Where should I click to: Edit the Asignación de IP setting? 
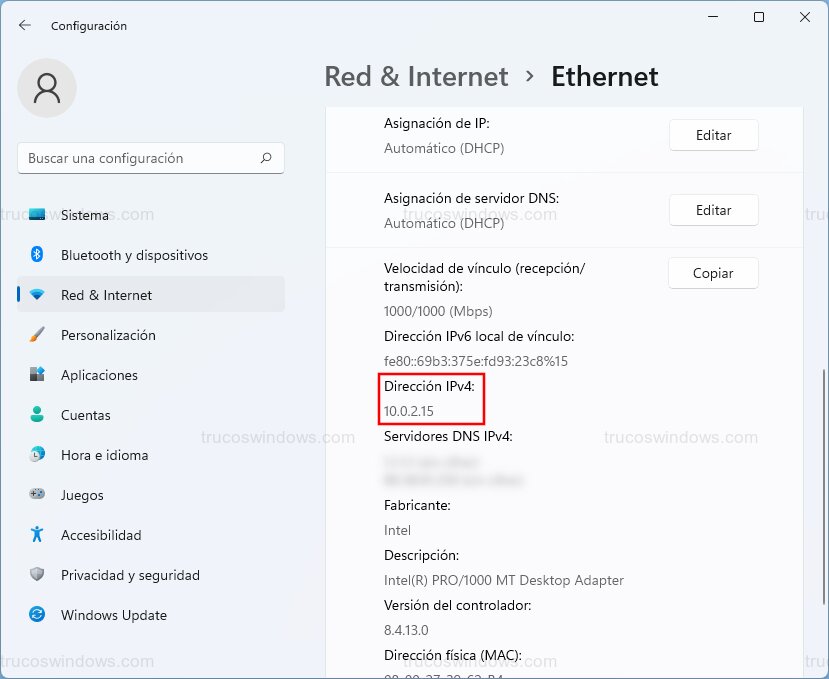click(713, 135)
